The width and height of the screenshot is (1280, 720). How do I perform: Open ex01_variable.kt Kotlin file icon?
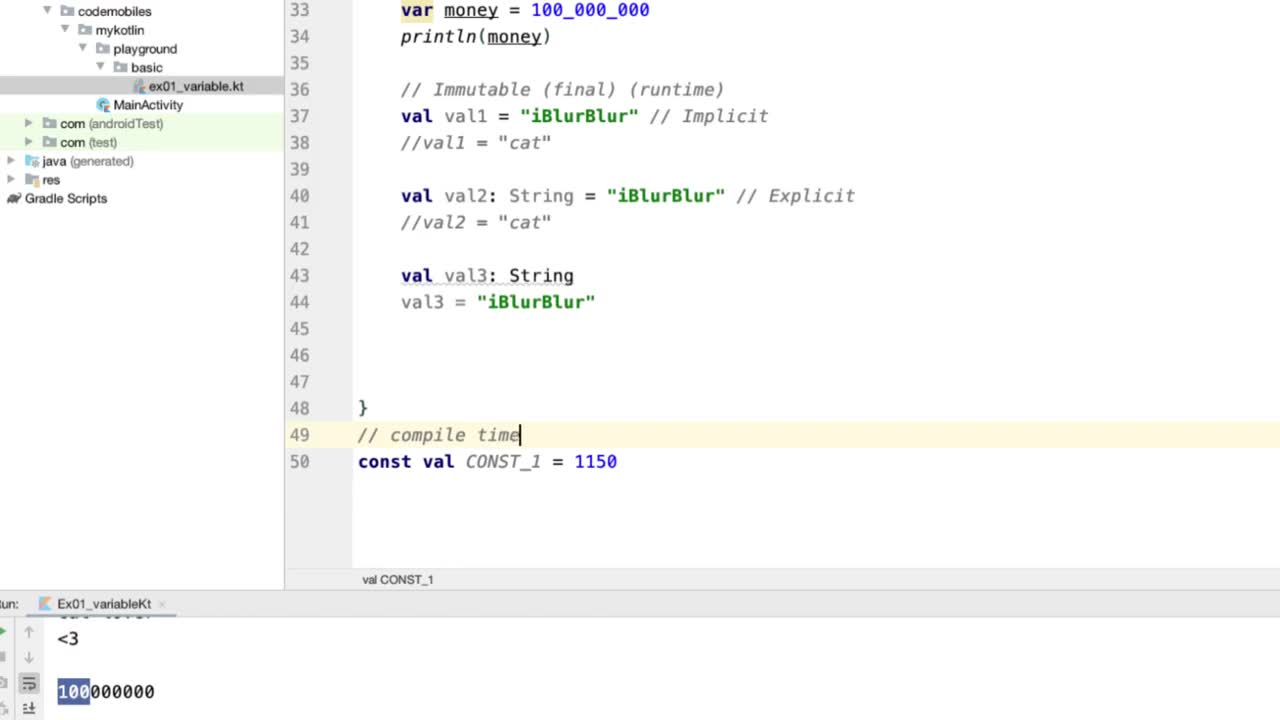138,86
